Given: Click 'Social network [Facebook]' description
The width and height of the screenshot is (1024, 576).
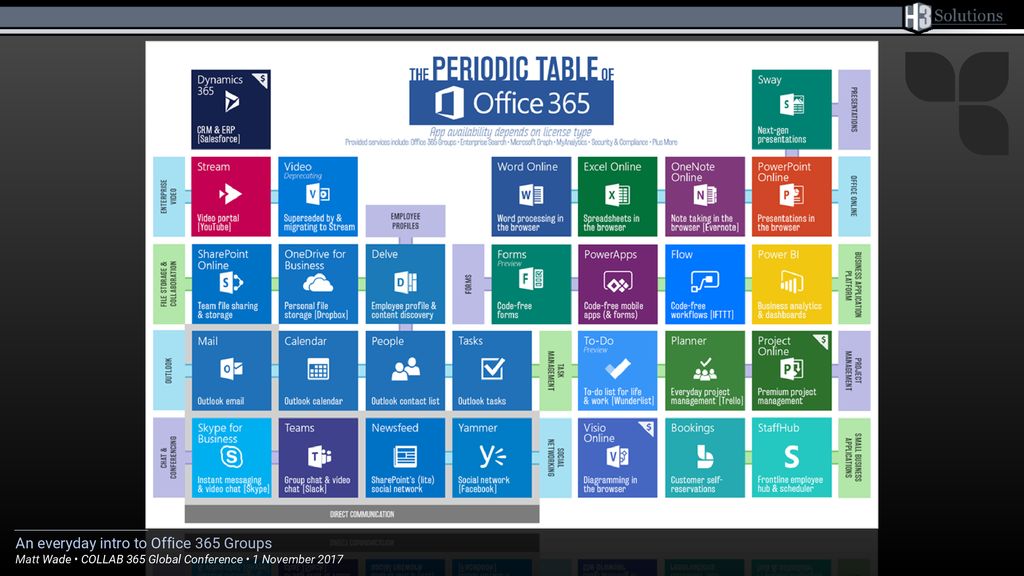Looking at the screenshot, I should click(484, 485).
